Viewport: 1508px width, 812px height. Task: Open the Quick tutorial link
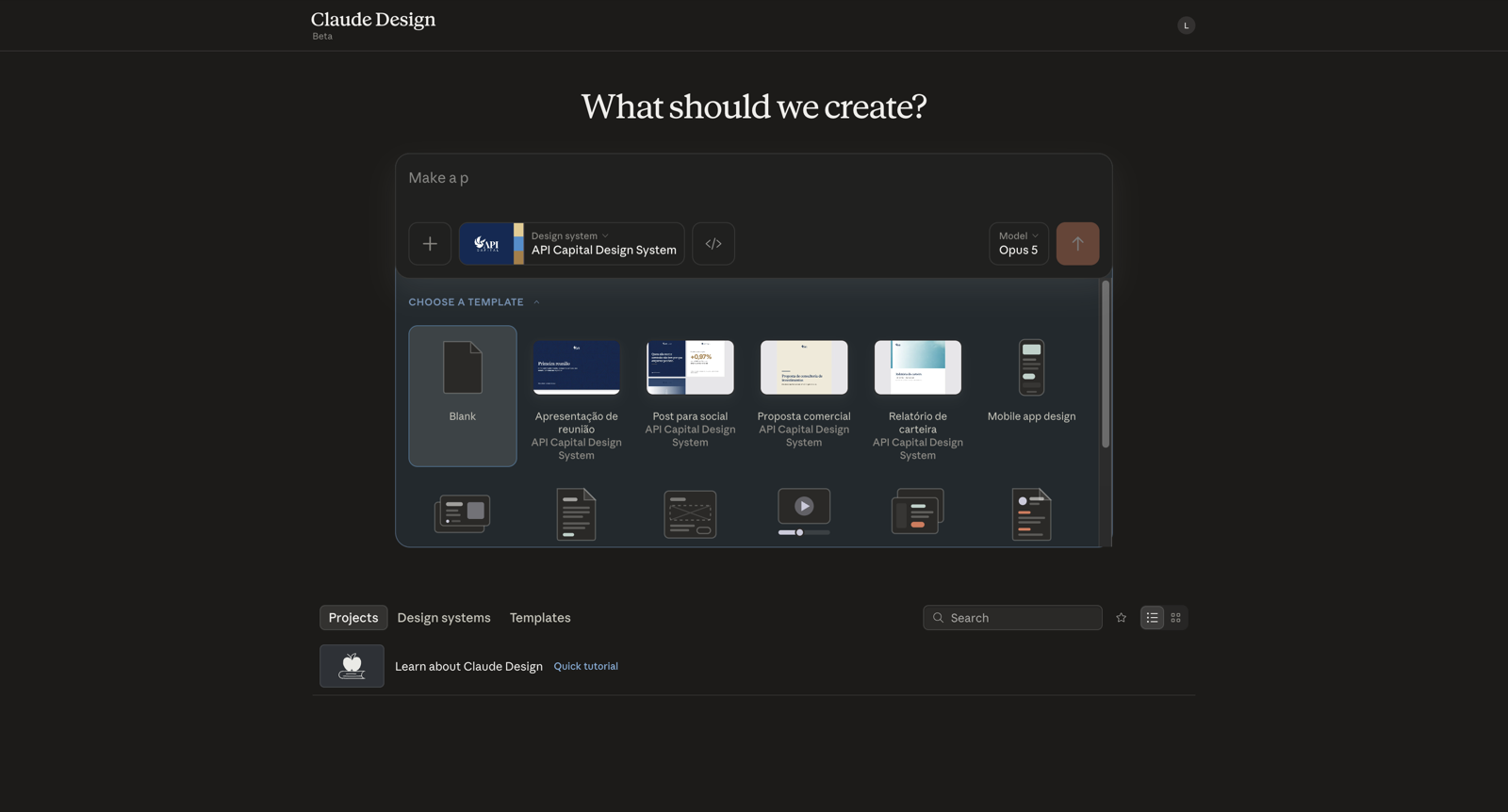(x=586, y=666)
